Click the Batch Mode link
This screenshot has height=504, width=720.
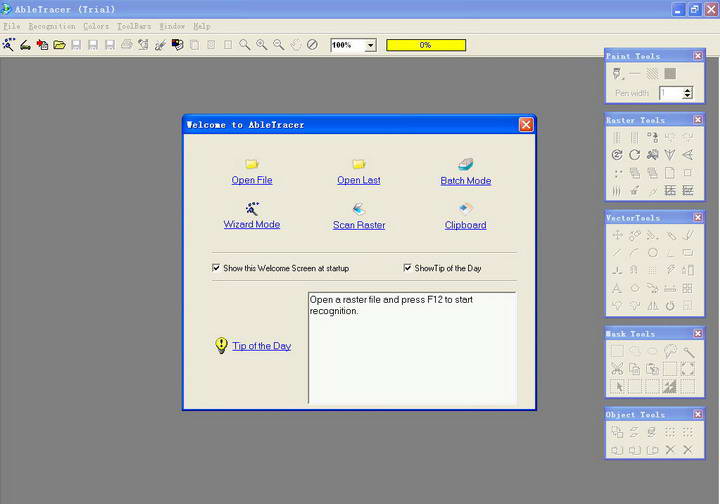click(x=466, y=180)
